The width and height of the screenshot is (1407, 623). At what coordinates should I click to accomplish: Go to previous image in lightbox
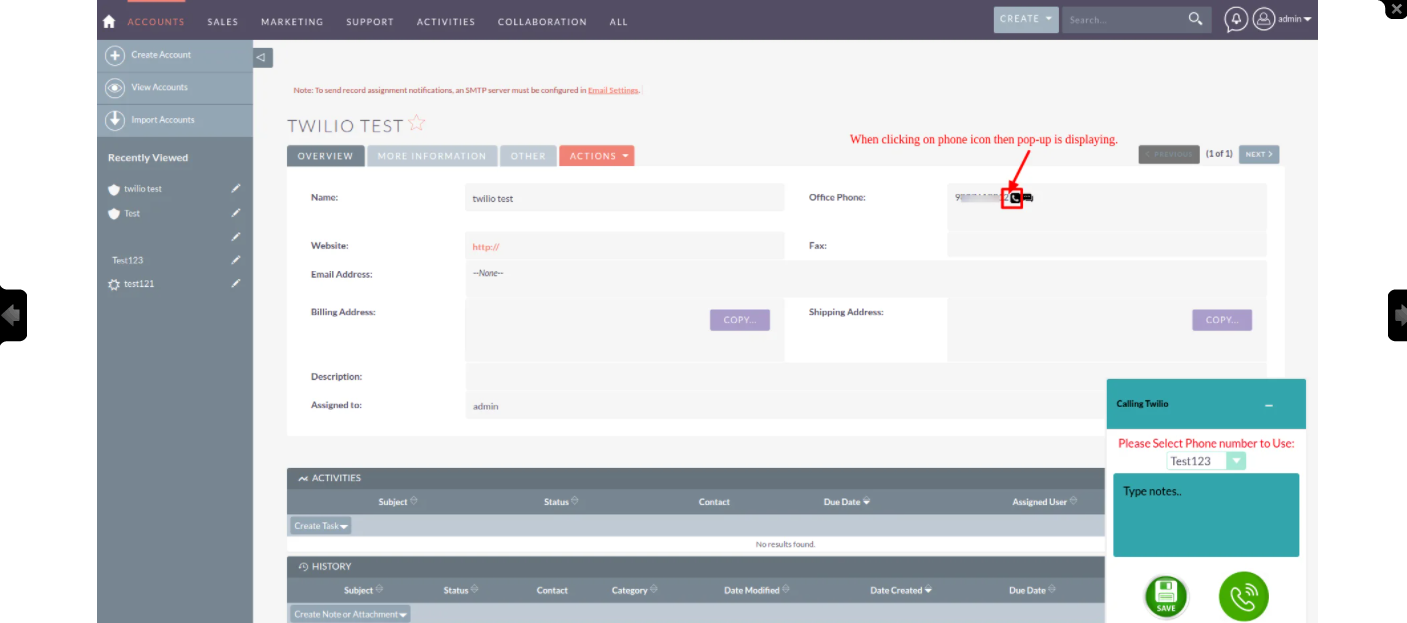pos(13,315)
